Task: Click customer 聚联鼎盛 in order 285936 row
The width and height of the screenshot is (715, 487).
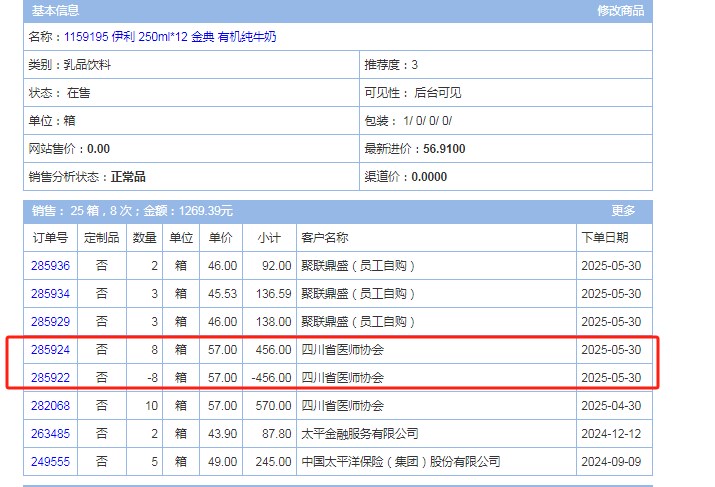Action: point(358,266)
